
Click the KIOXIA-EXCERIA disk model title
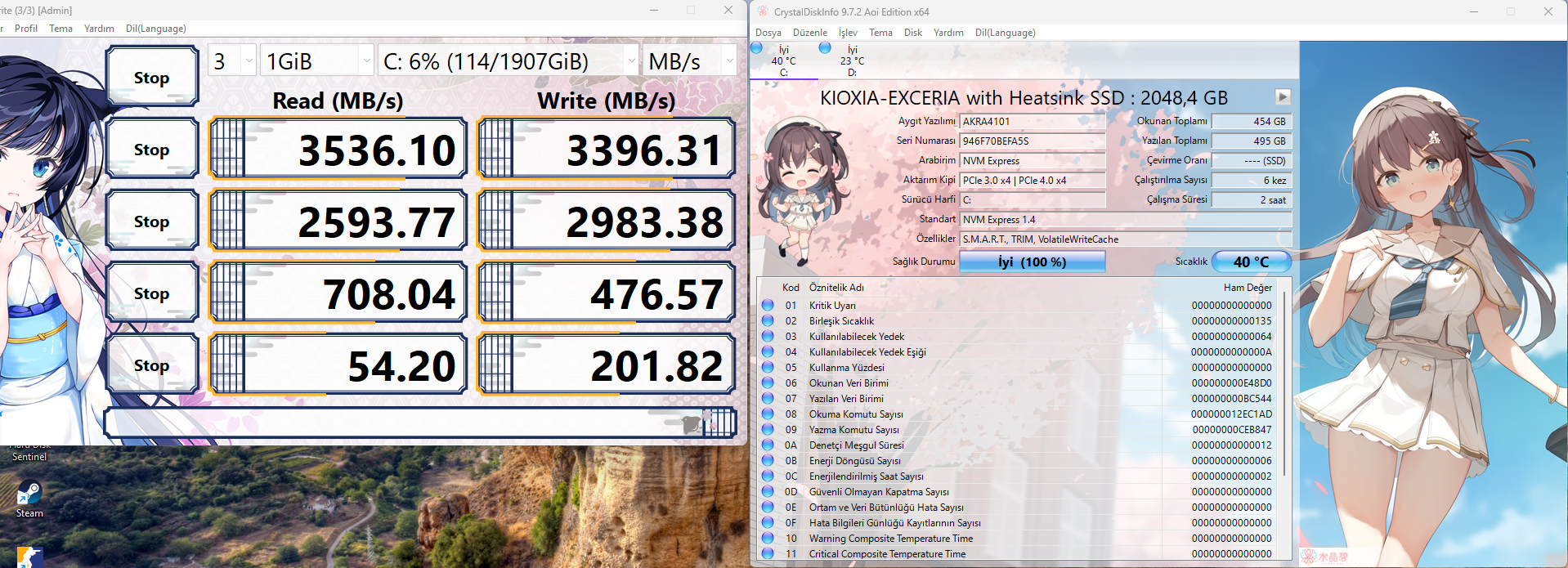pos(1024,98)
